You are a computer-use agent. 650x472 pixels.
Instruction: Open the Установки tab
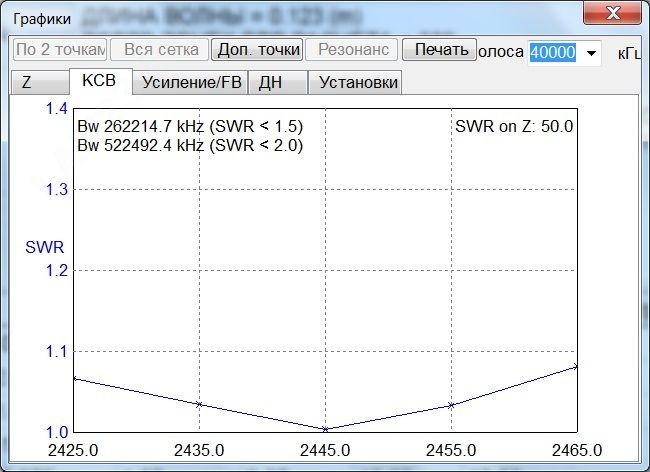[355, 82]
